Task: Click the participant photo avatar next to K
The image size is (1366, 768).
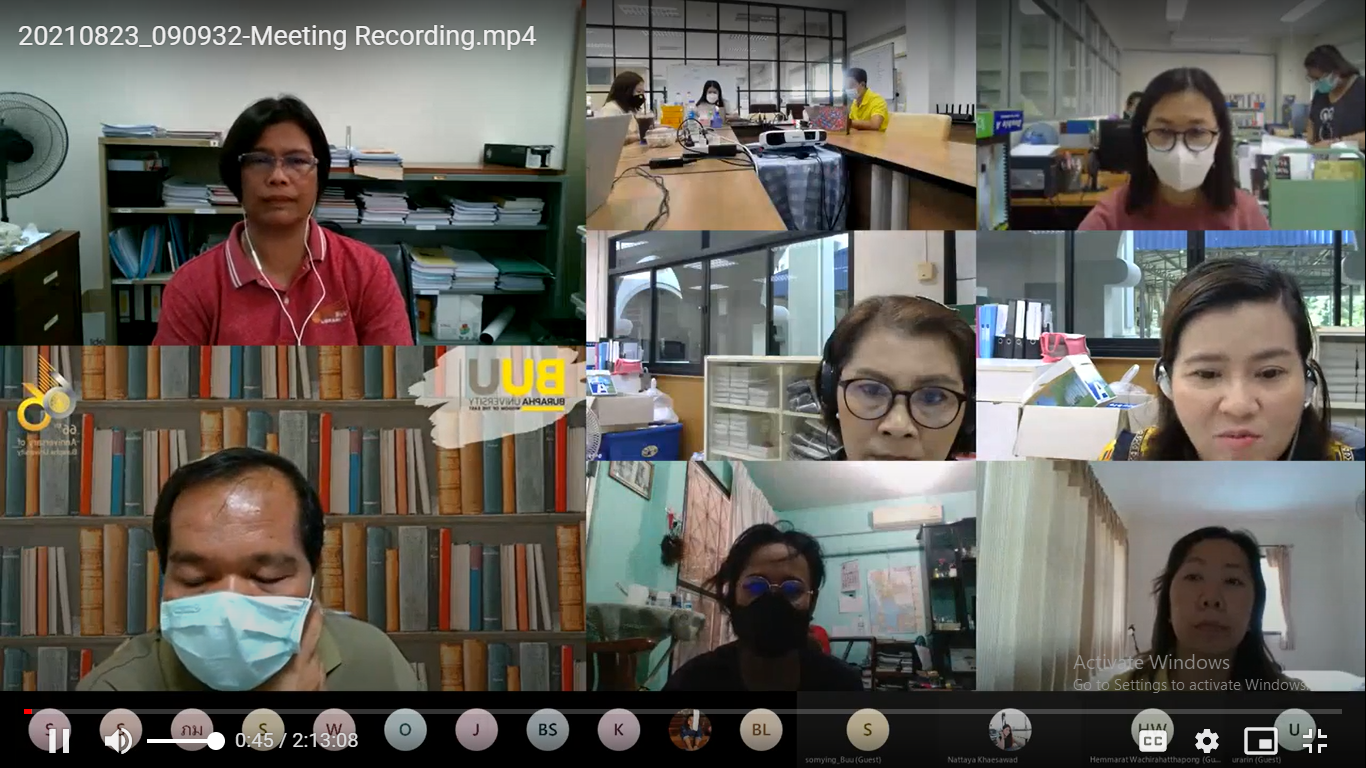Action: [x=690, y=730]
